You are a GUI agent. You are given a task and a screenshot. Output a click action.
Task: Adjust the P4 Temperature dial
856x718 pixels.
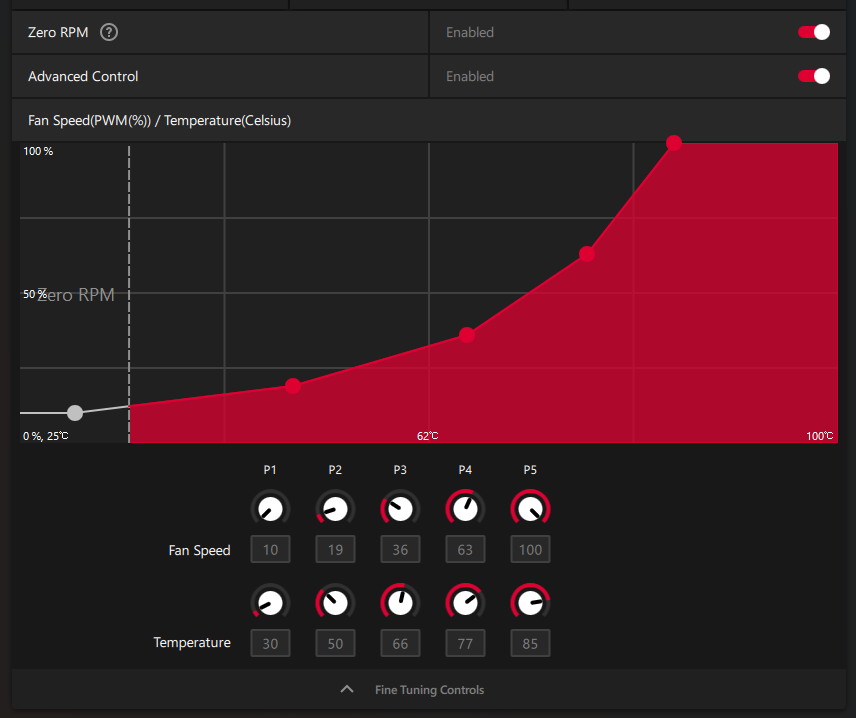tap(465, 603)
